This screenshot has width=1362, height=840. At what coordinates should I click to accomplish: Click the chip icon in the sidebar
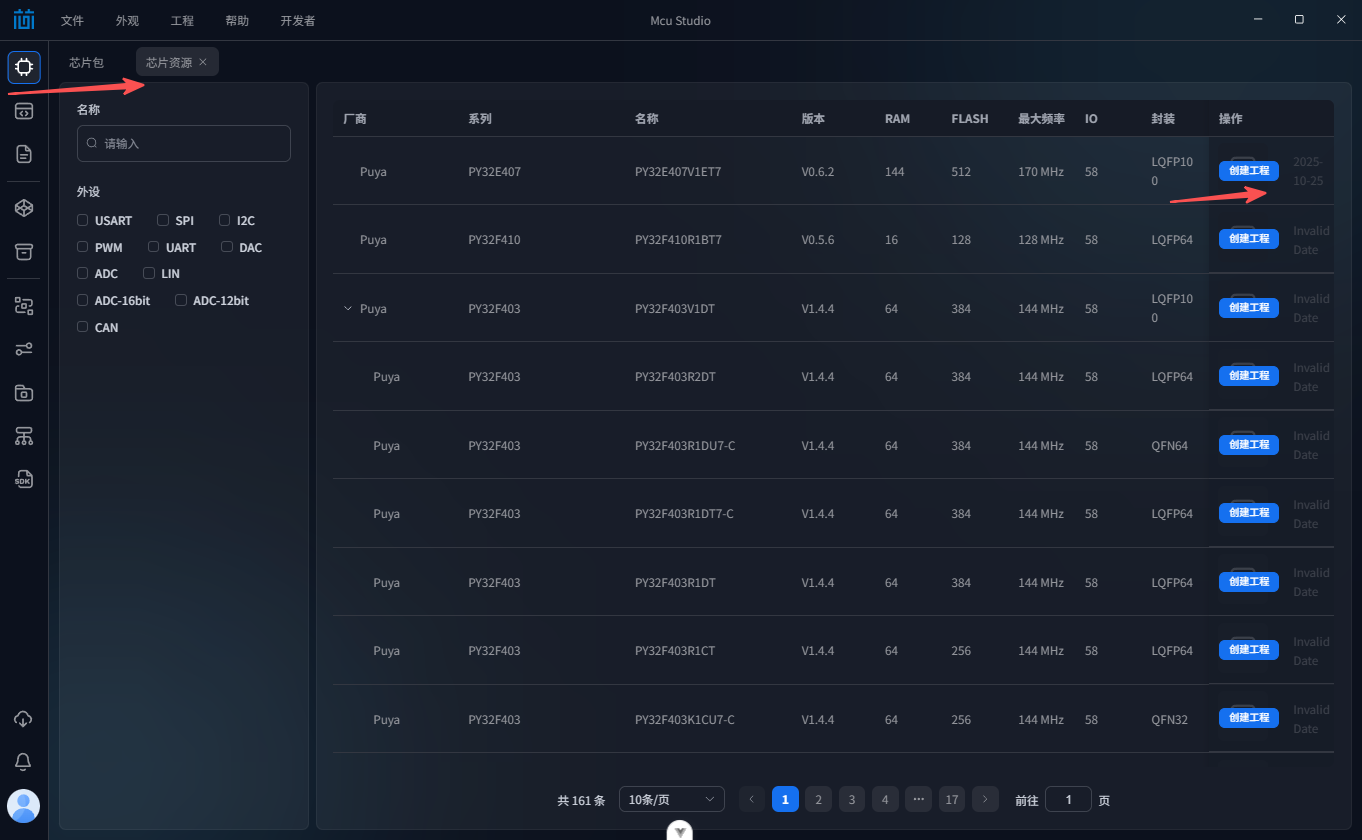pyautogui.click(x=24, y=67)
